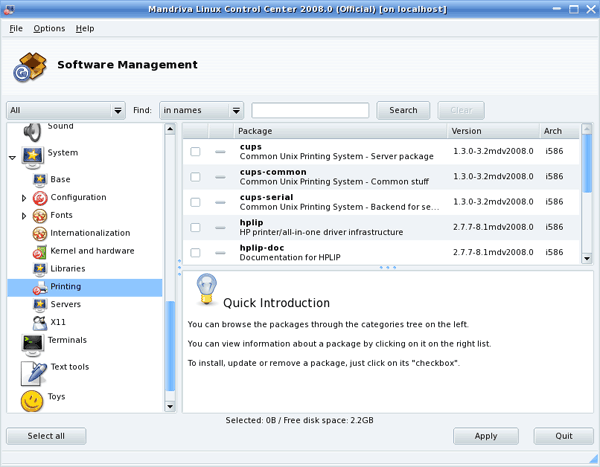Screen dimensions: 600x467
Task: Select the Kernel and hardware label
Action: (92, 251)
